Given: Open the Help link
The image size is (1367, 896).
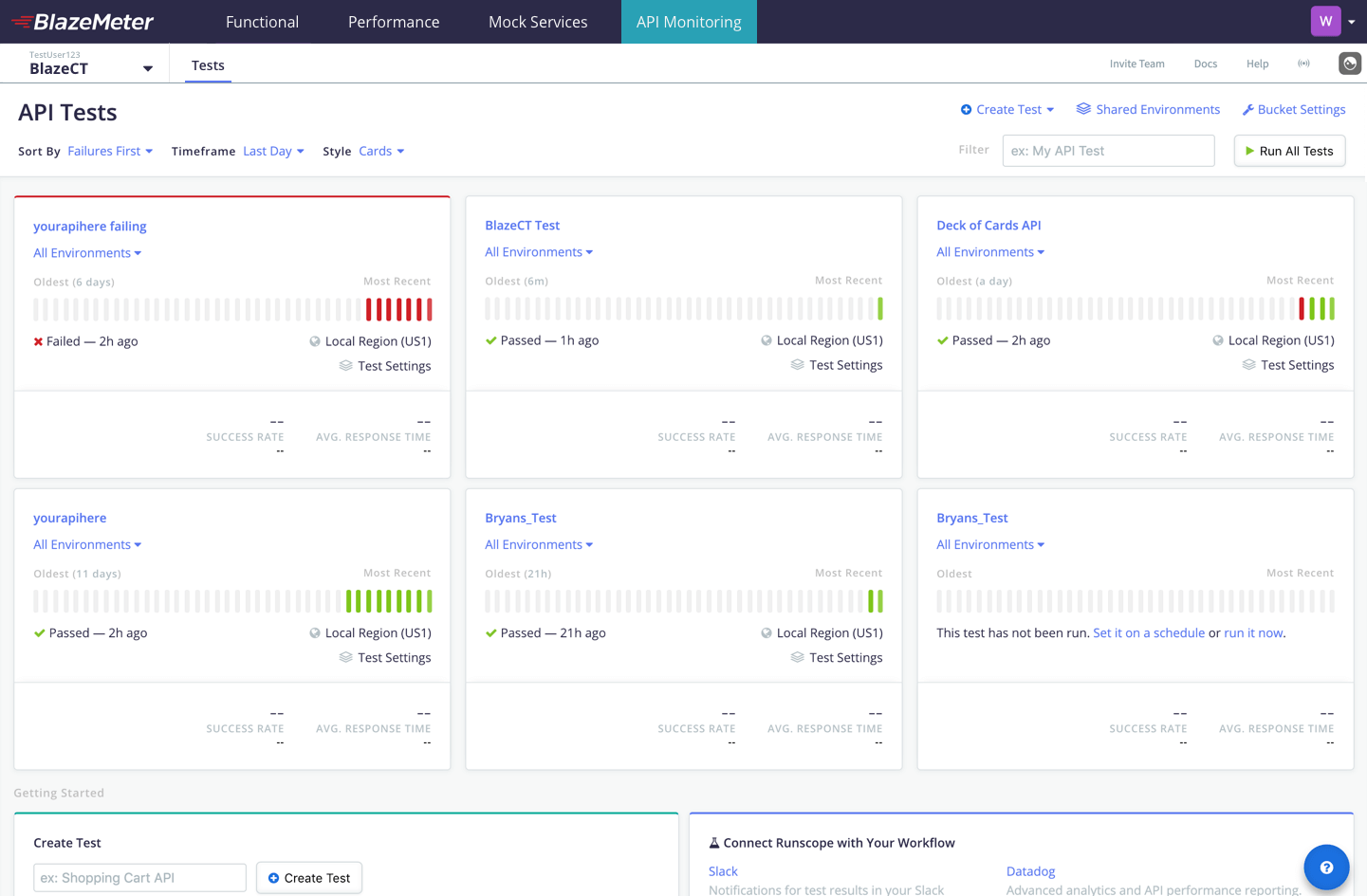Looking at the screenshot, I should [x=1258, y=64].
